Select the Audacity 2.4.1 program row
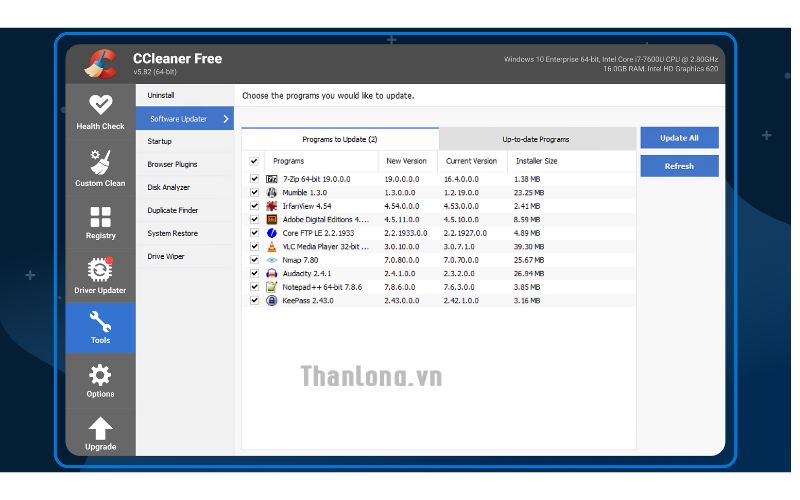The width and height of the screenshot is (800, 500). pyautogui.click(x=308, y=273)
